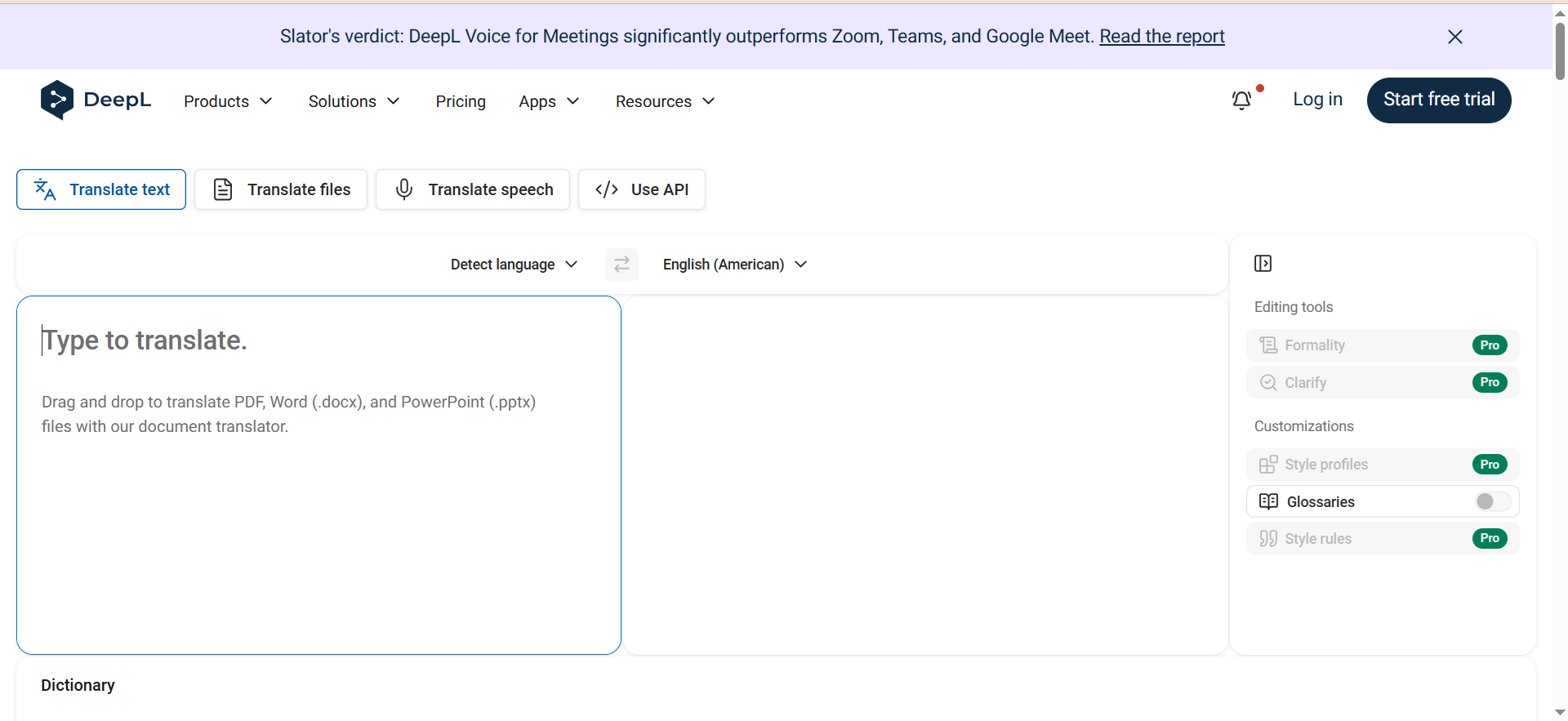Viewport: 1568px width, 721px height.
Task: Click the Clarify tool icon
Action: click(x=1268, y=383)
